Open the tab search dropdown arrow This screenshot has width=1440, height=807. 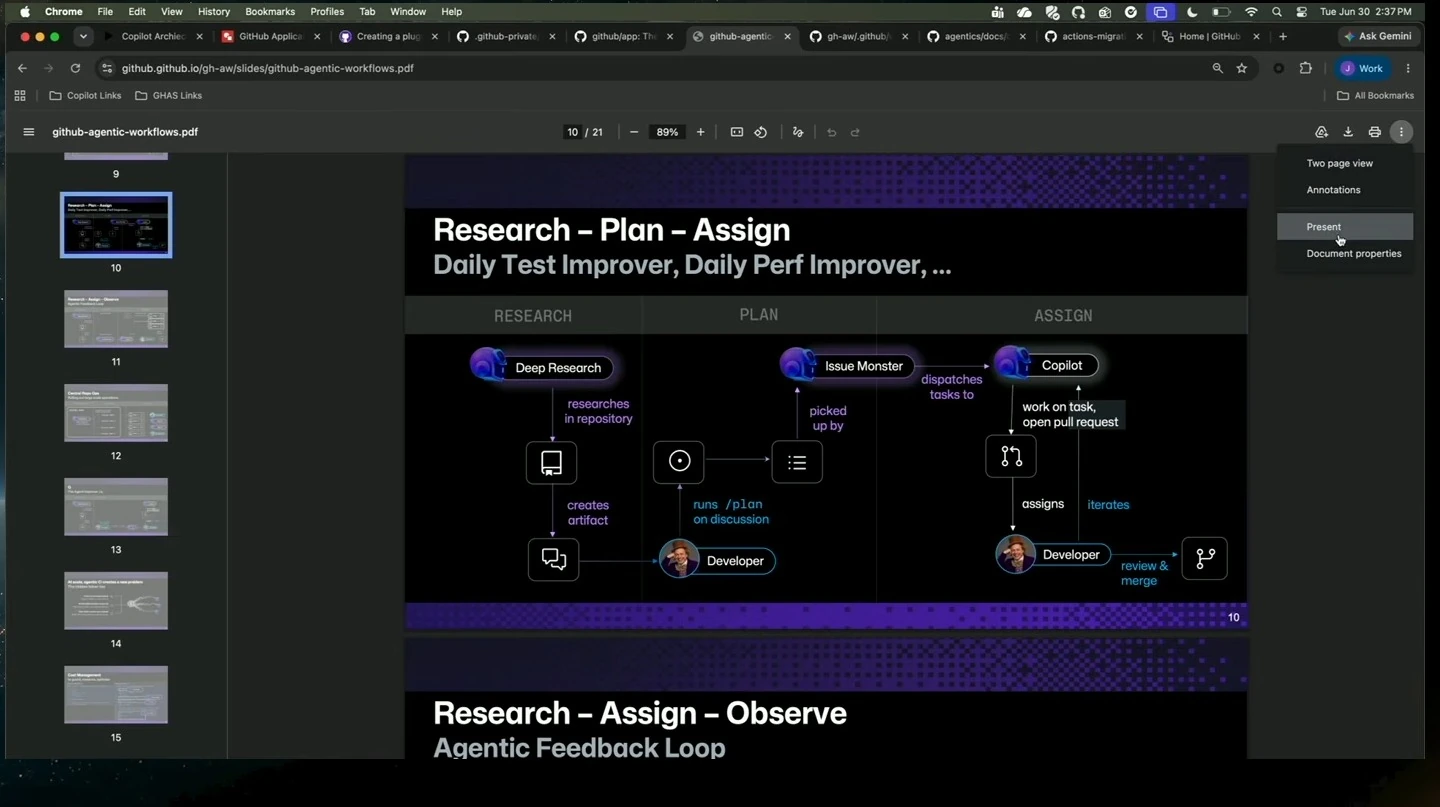point(83,36)
